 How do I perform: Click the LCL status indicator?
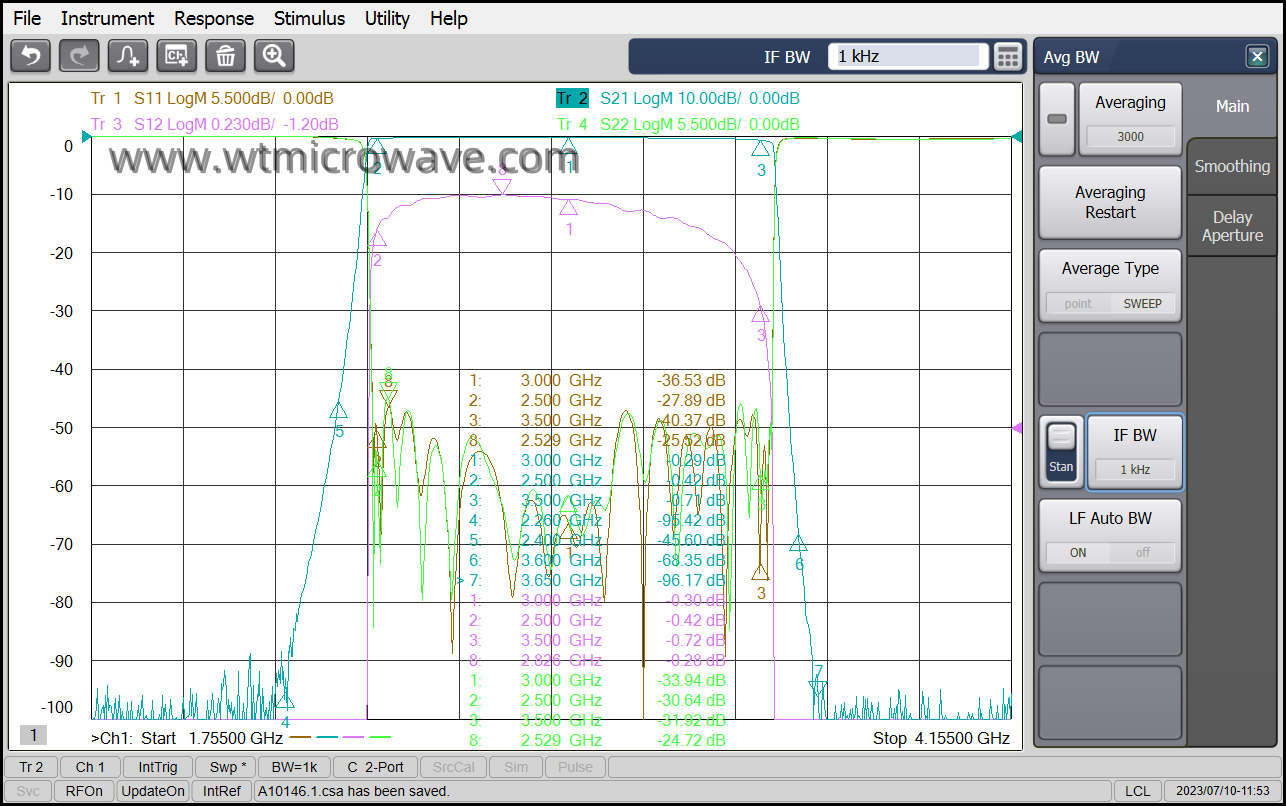pos(1137,791)
